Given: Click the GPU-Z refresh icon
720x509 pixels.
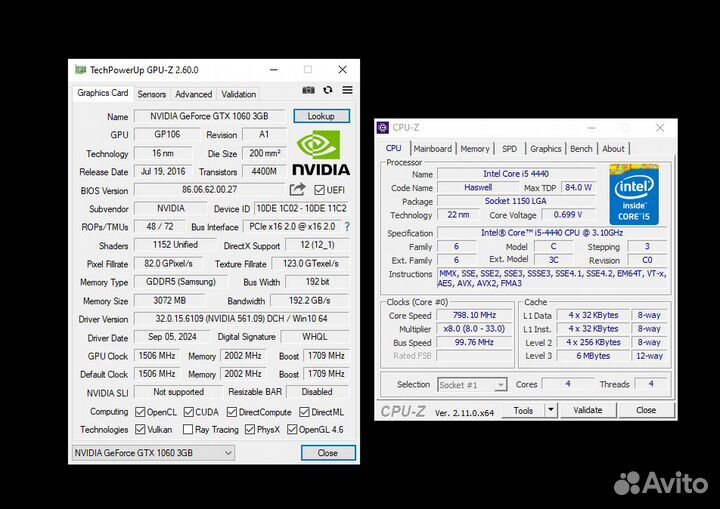Looking at the screenshot, I should [x=327, y=90].
